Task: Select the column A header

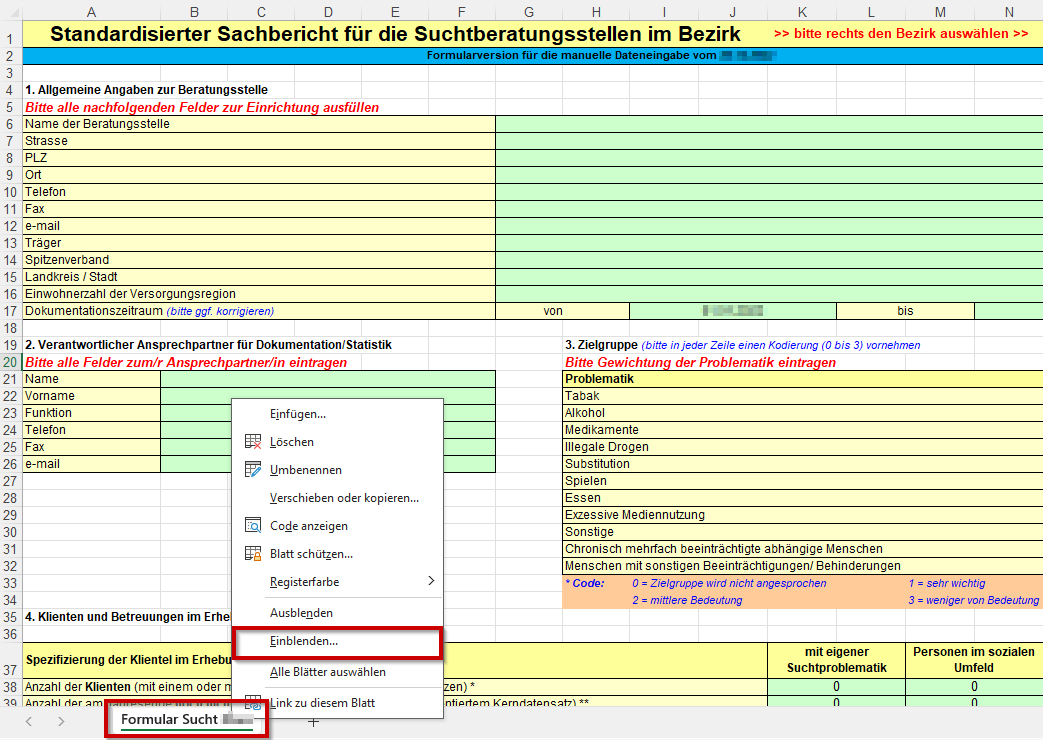Action: [x=91, y=12]
